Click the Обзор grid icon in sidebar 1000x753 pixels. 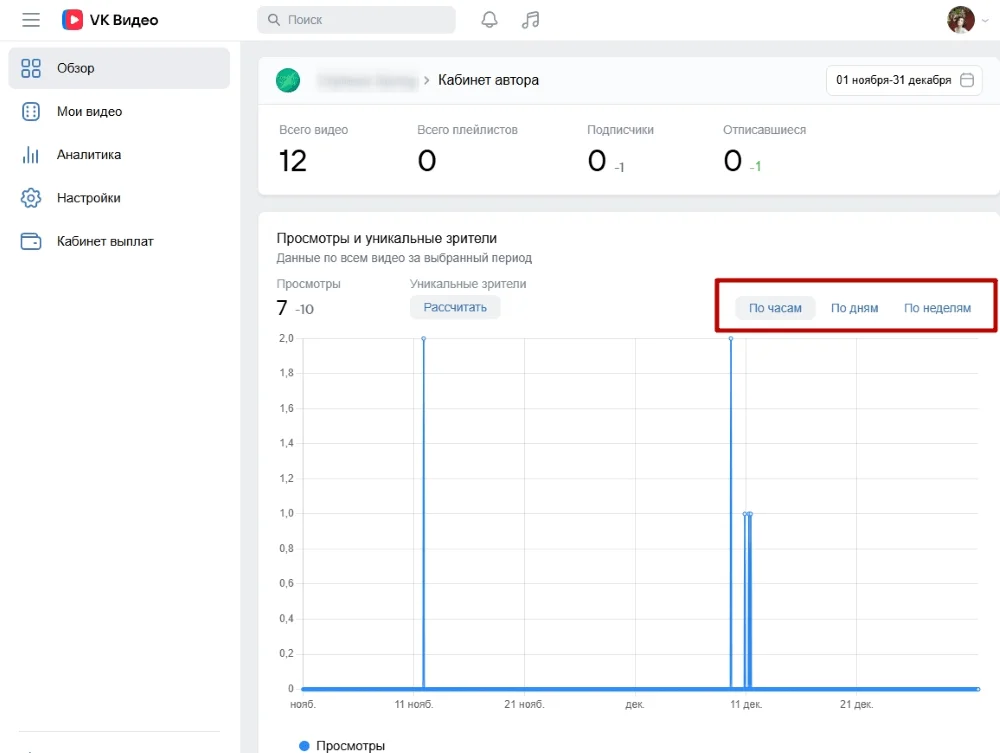[31, 68]
